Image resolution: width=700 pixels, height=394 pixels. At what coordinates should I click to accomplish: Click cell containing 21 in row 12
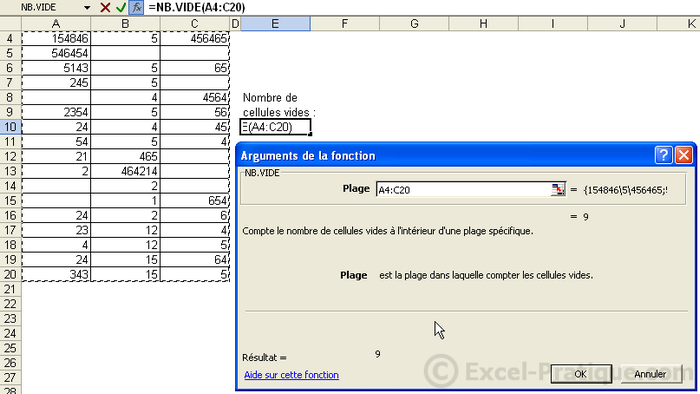56,156
